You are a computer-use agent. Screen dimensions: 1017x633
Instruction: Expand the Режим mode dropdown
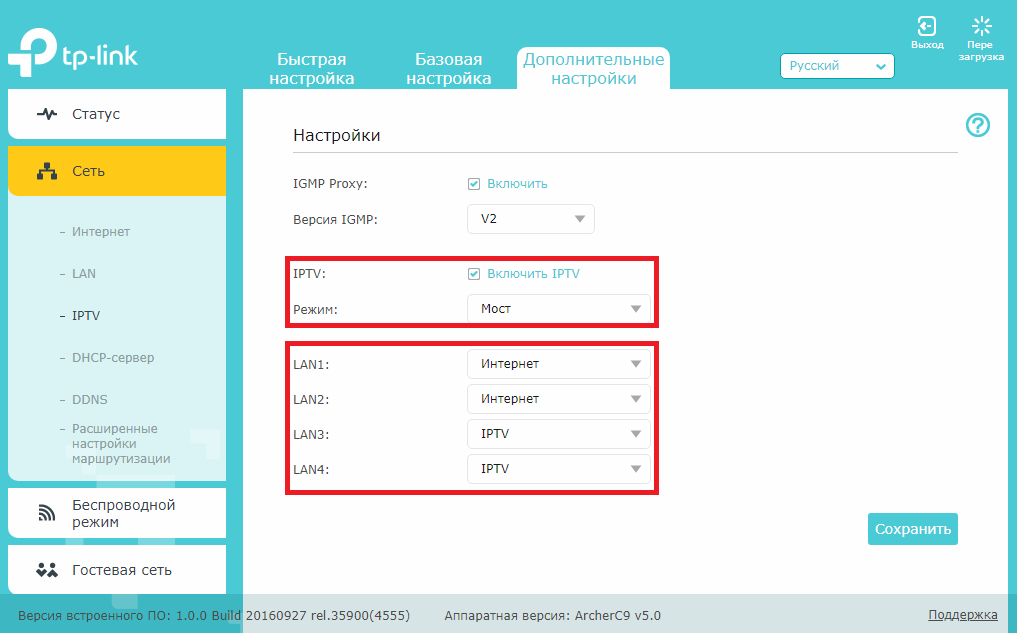(558, 309)
